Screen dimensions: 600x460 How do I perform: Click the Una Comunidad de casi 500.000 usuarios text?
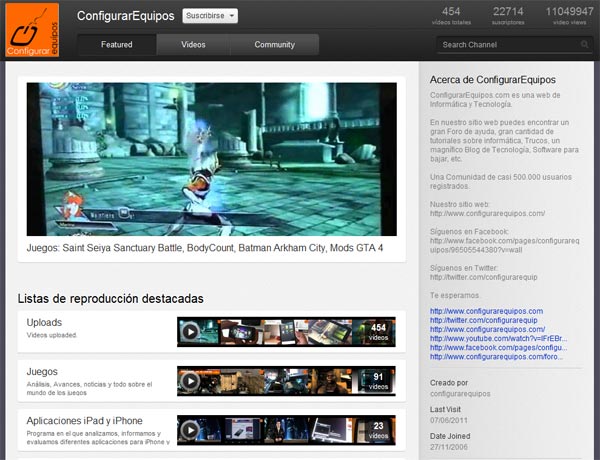pyautogui.click(x=501, y=181)
